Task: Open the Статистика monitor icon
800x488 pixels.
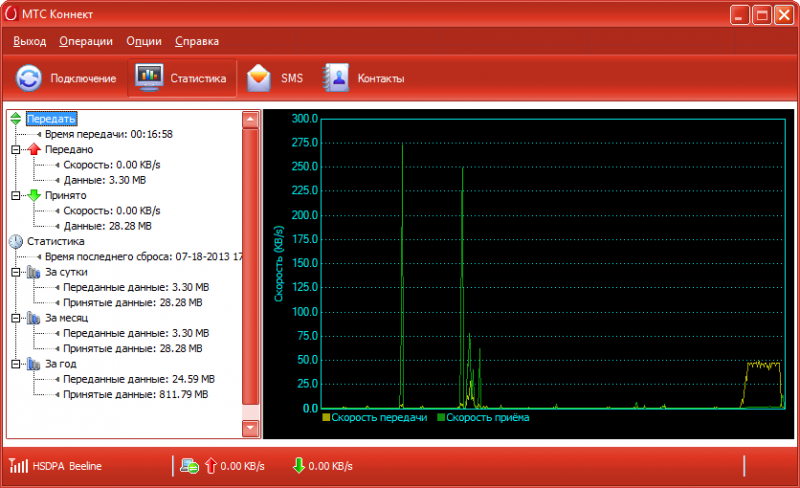Action: coord(149,78)
